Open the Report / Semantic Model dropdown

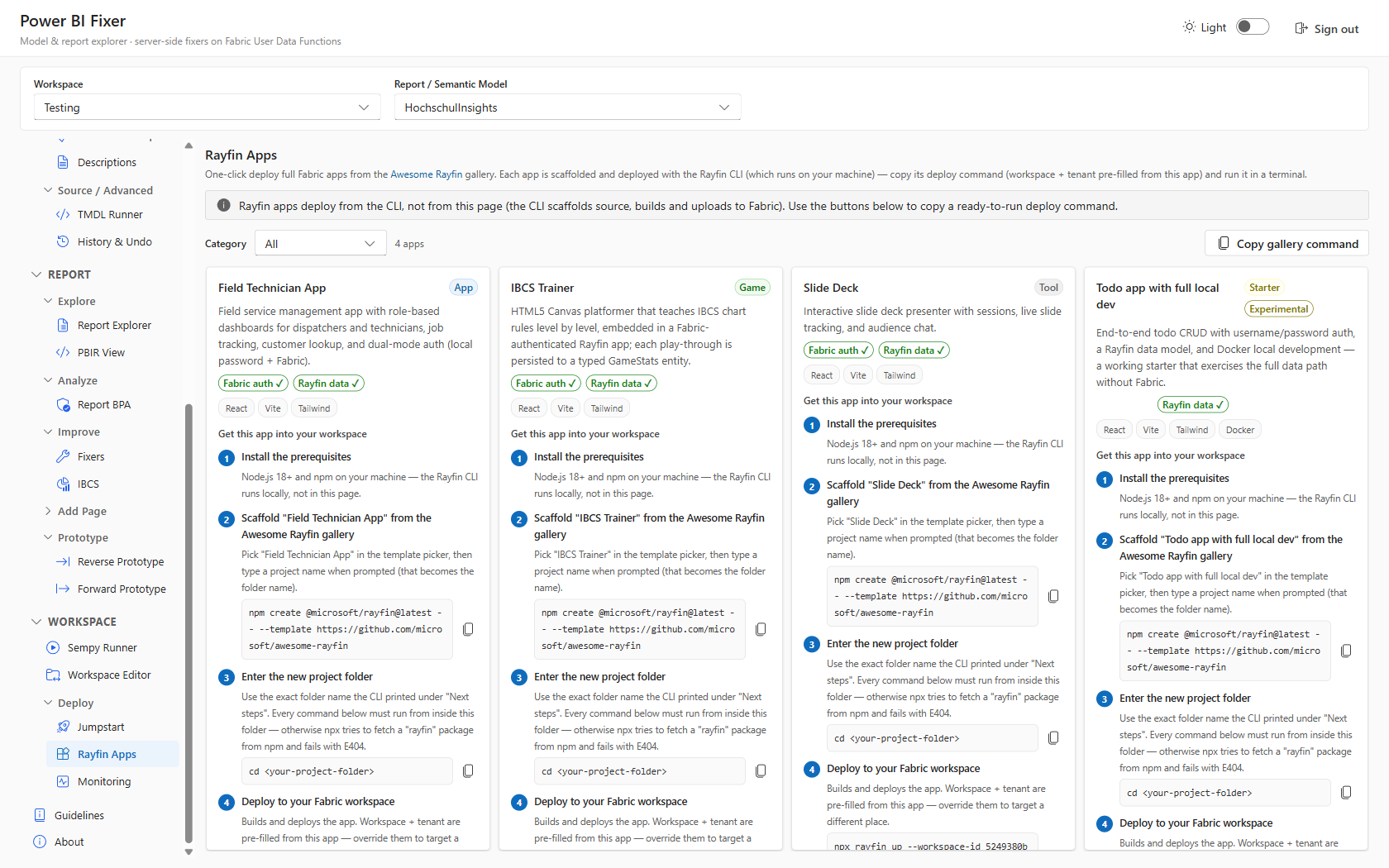(x=567, y=107)
